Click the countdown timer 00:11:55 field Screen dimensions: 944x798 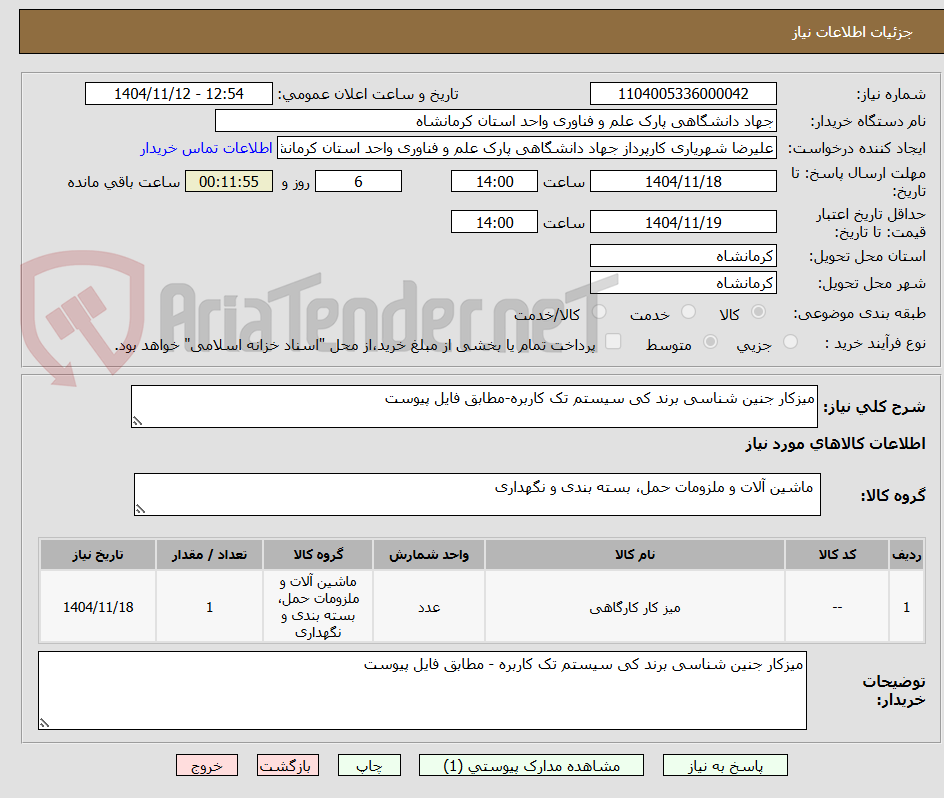click(229, 181)
